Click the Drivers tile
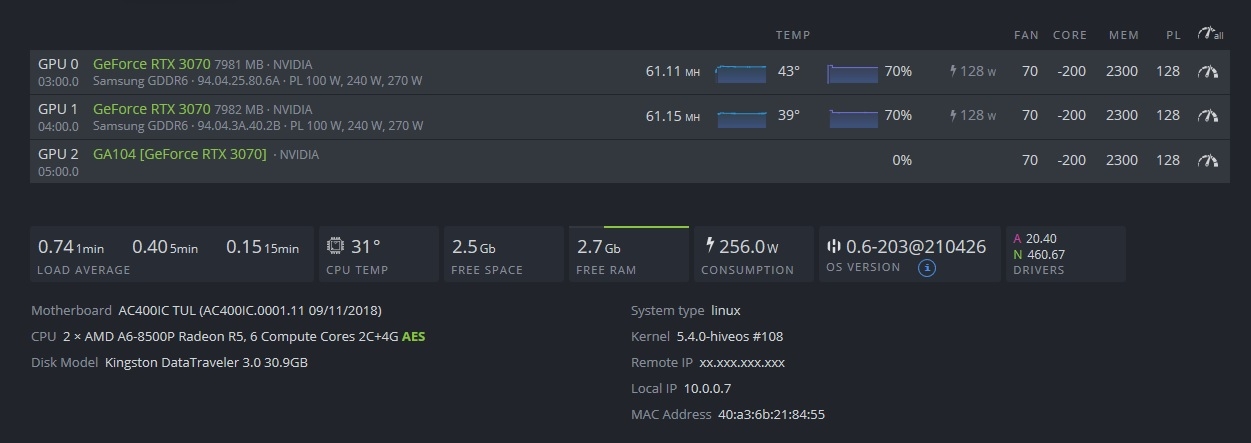Viewport: 1251px width, 443px height. [x=1065, y=254]
